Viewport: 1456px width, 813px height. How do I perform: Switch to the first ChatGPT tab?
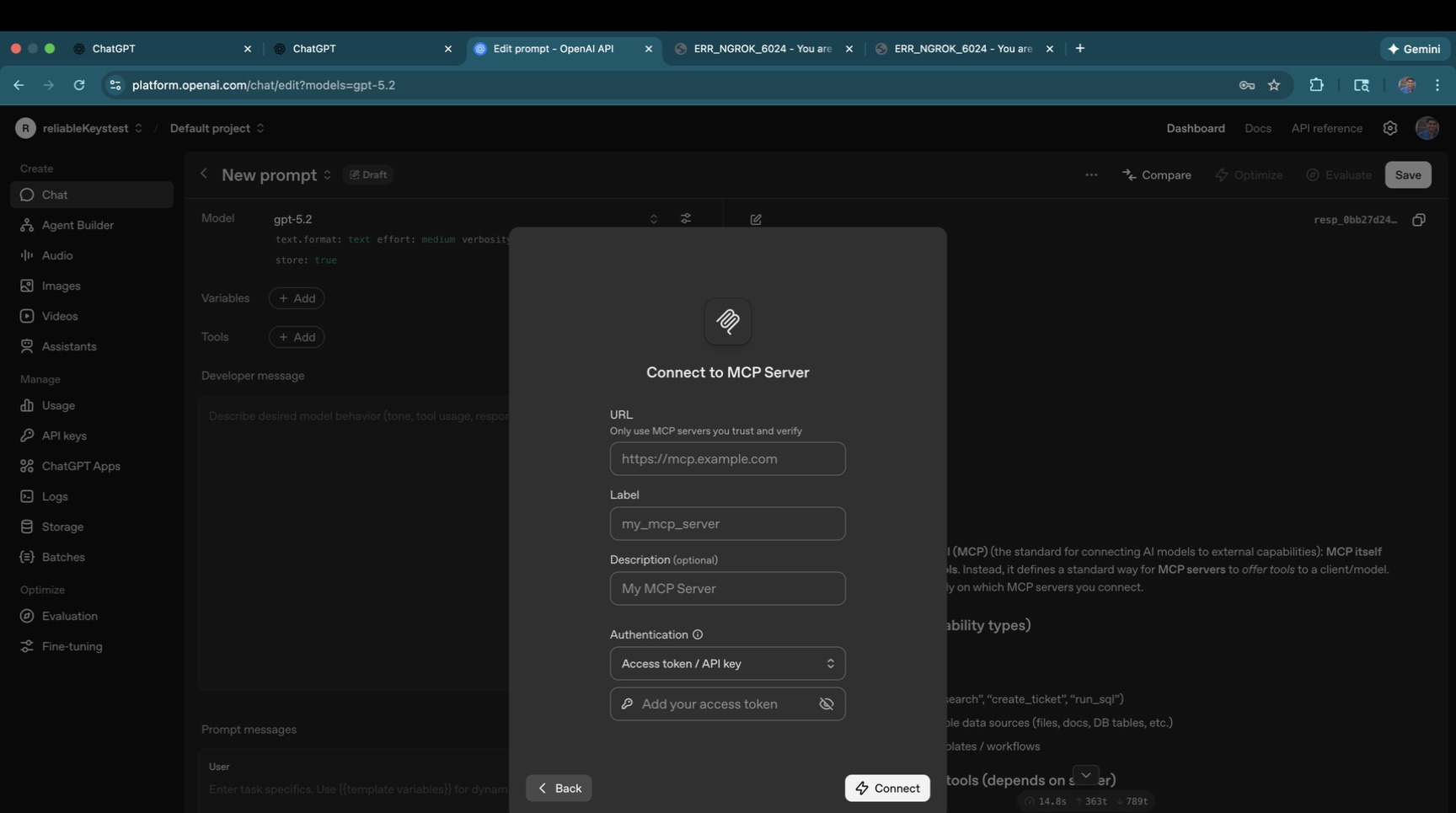(163, 49)
